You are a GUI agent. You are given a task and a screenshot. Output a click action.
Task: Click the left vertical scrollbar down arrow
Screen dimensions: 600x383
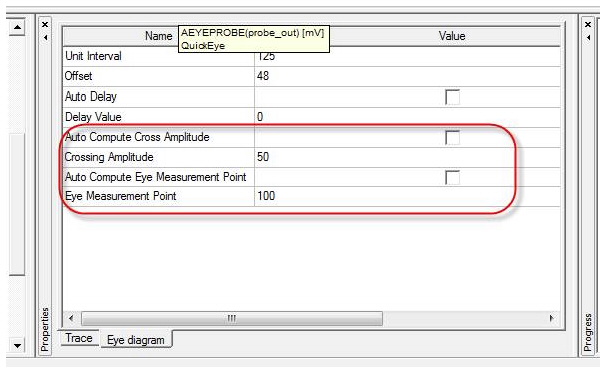(17, 346)
